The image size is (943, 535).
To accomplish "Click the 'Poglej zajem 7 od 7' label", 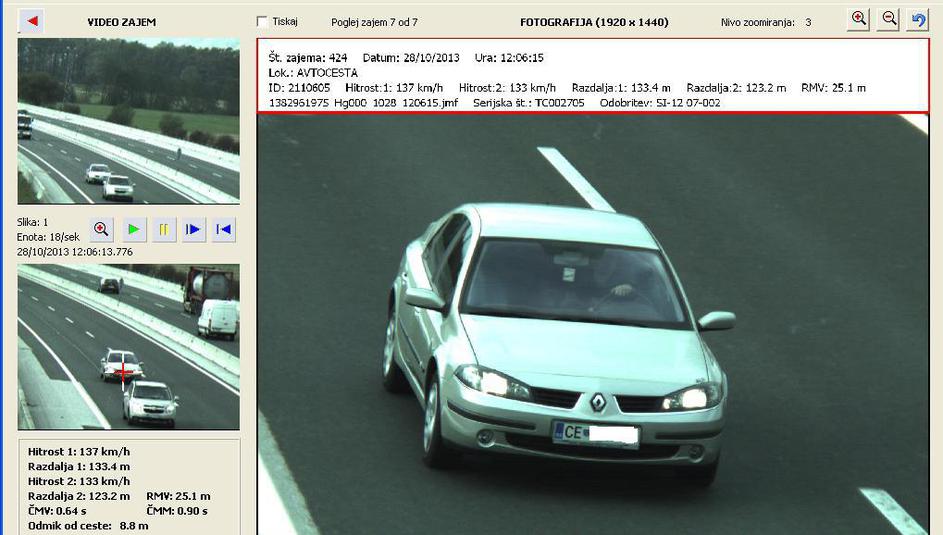I will (374, 22).
